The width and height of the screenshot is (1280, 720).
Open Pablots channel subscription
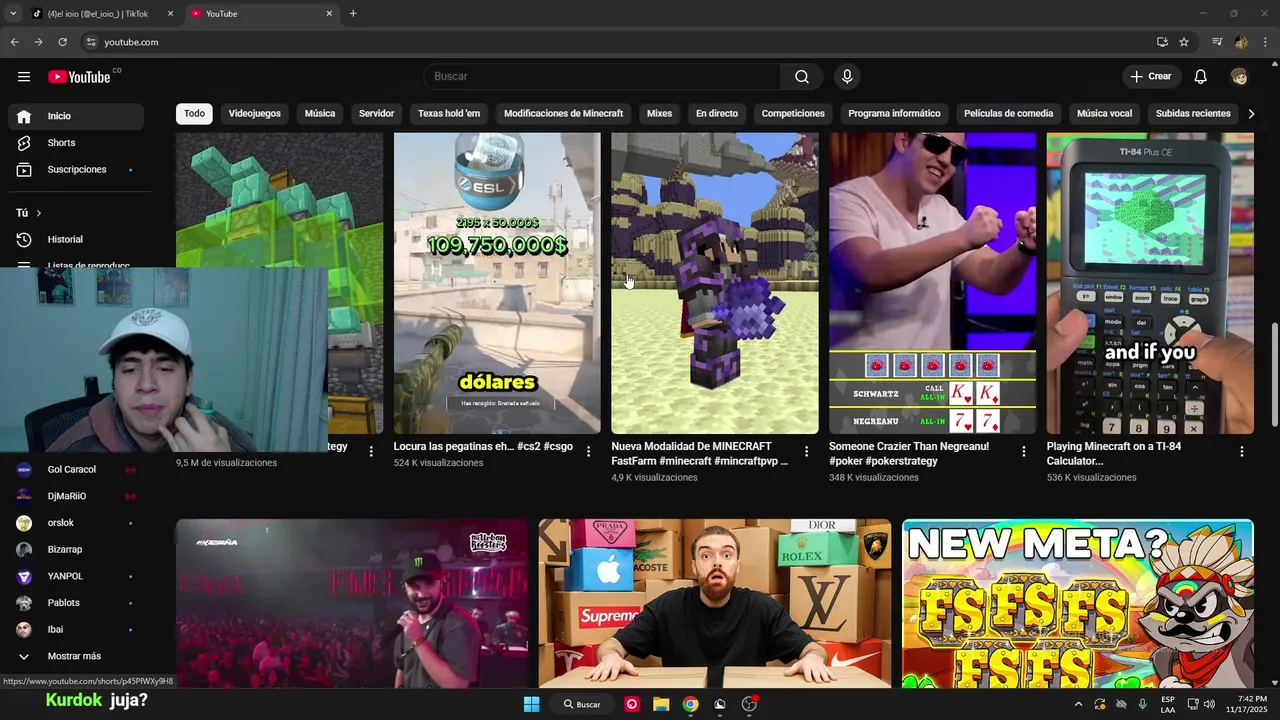76,603
